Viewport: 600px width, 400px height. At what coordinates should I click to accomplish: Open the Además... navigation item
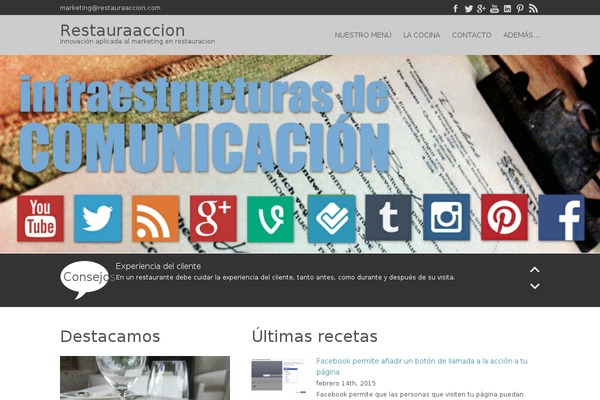click(x=522, y=35)
